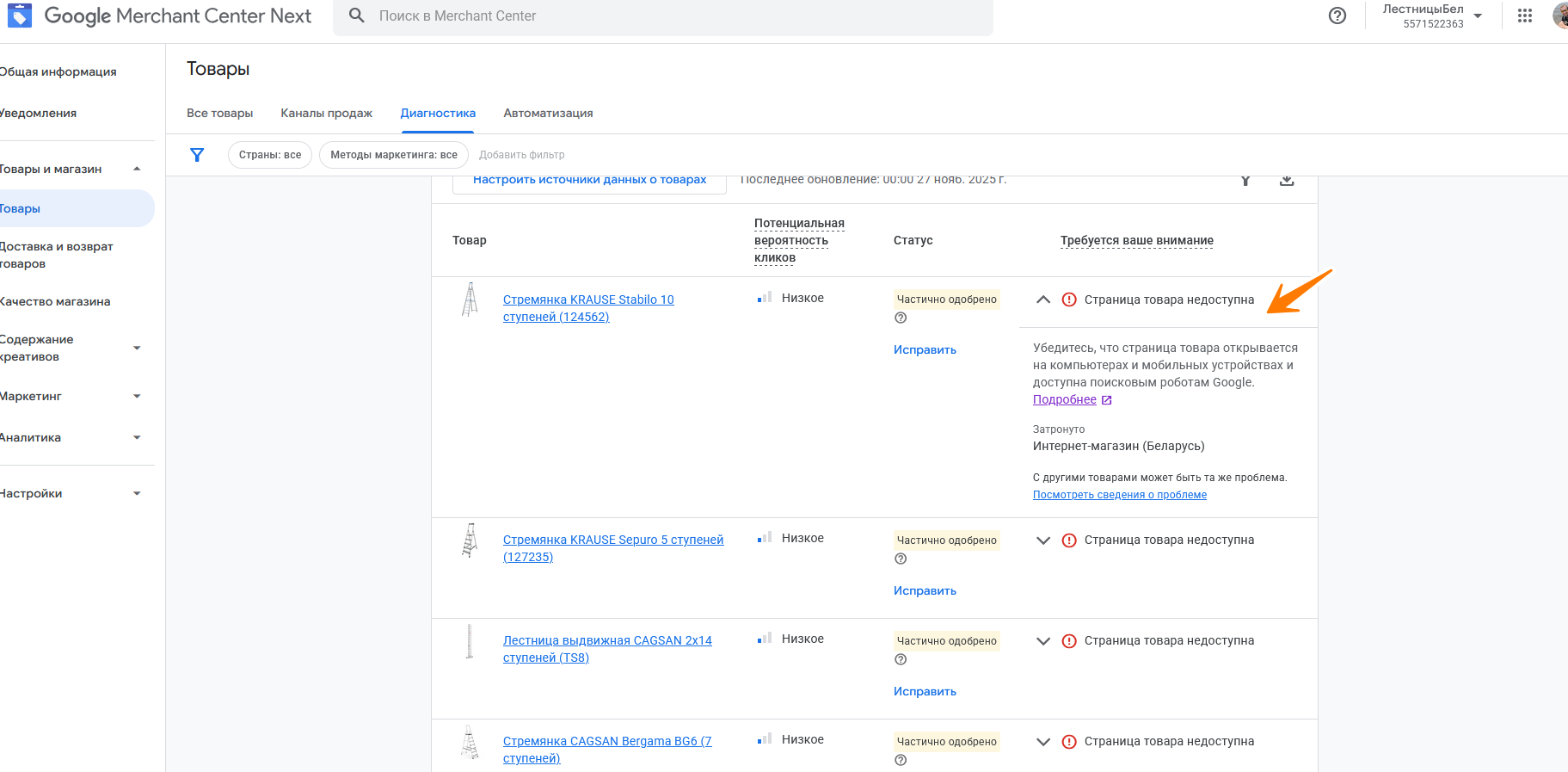This screenshot has height=772, width=1568.
Task: Click the blue filter funnel icon
Action: [197, 155]
